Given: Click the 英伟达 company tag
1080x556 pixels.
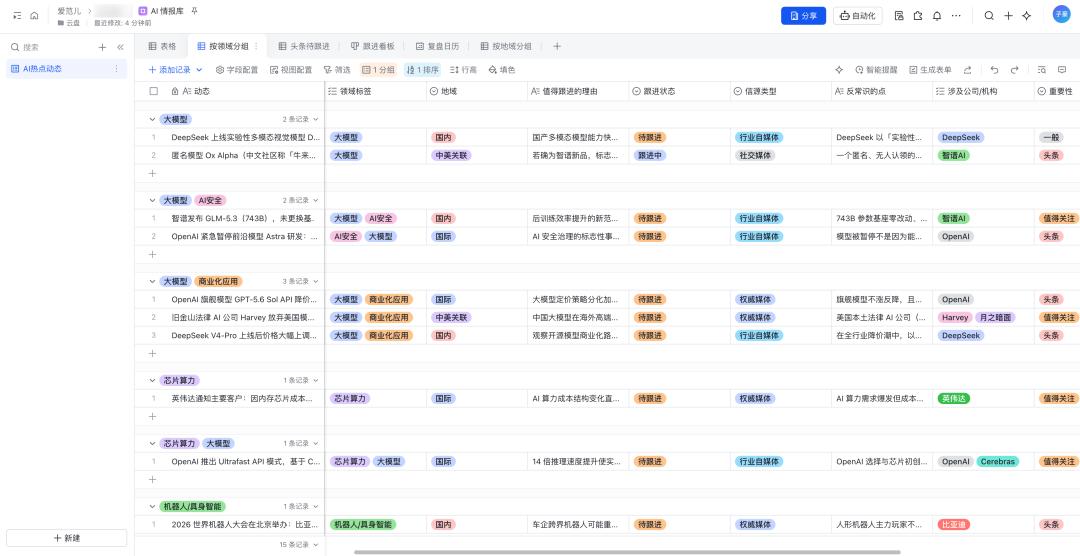Looking at the screenshot, I should [953, 398].
